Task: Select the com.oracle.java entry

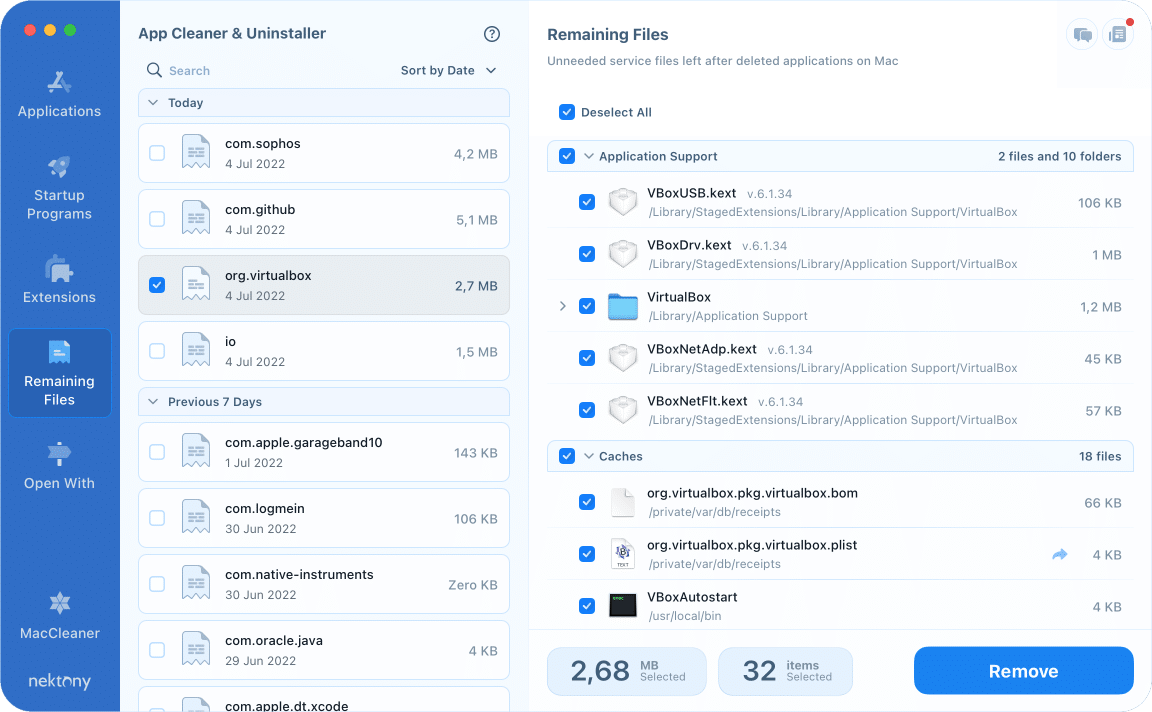Action: (324, 650)
